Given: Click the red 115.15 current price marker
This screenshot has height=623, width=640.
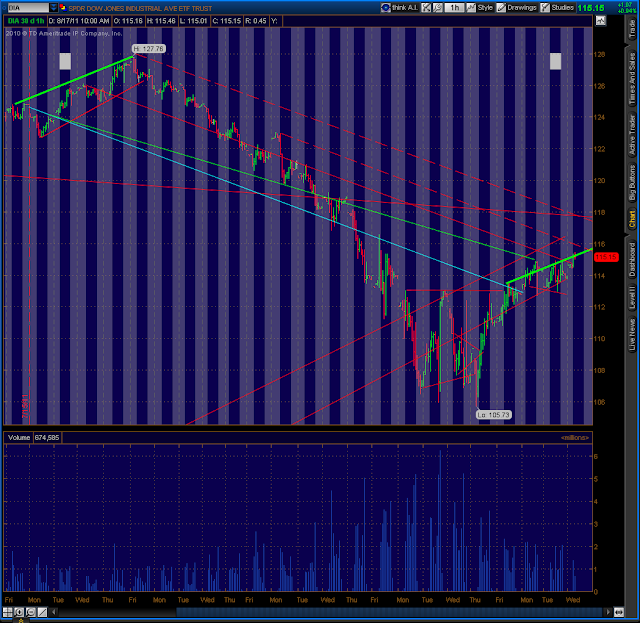Looking at the screenshot, I should (606, 257).
